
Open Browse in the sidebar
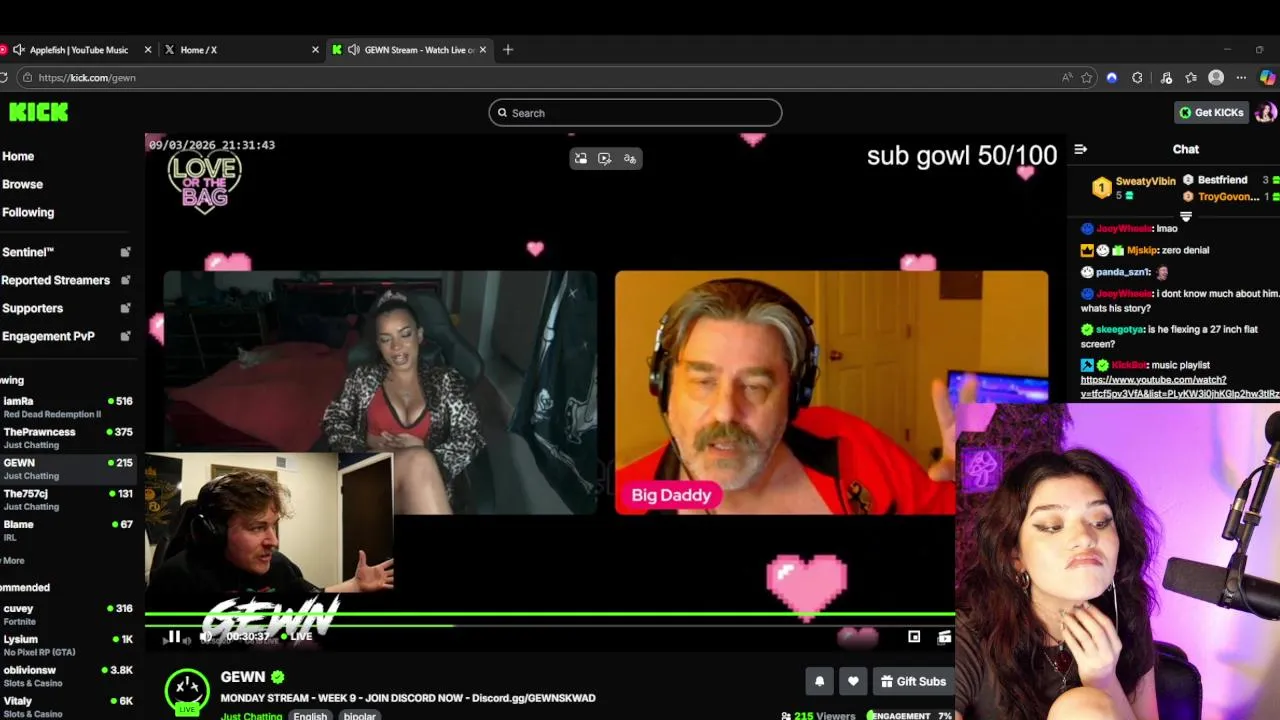pos(22,184)
